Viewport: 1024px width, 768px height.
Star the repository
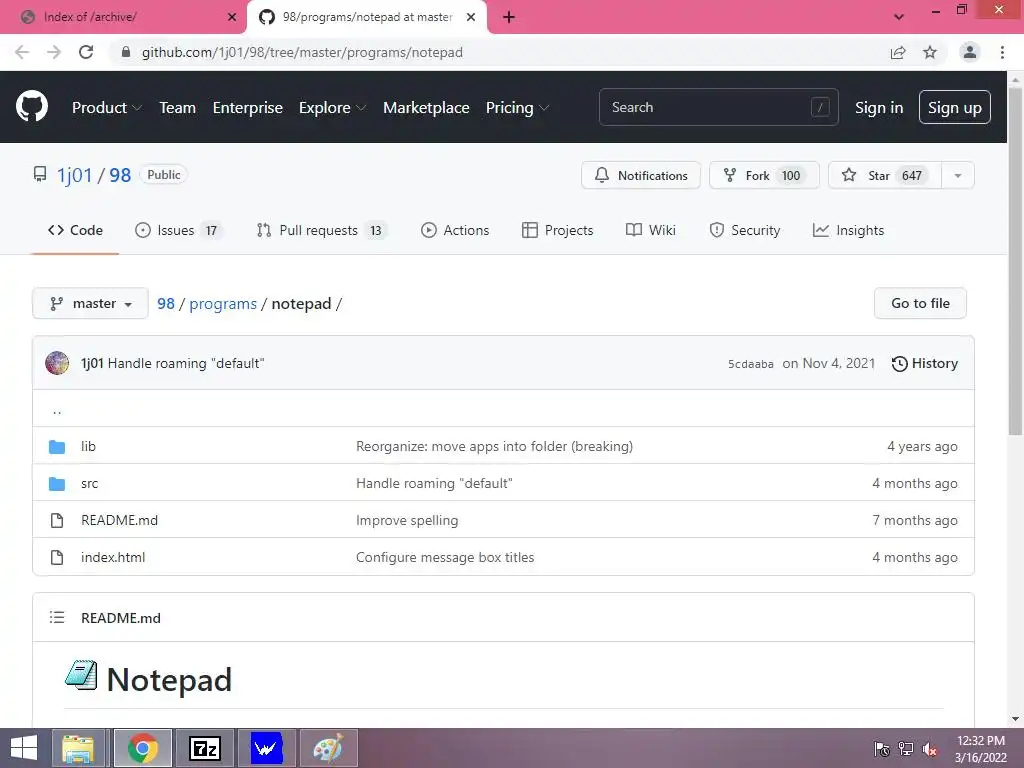(885, 176)
